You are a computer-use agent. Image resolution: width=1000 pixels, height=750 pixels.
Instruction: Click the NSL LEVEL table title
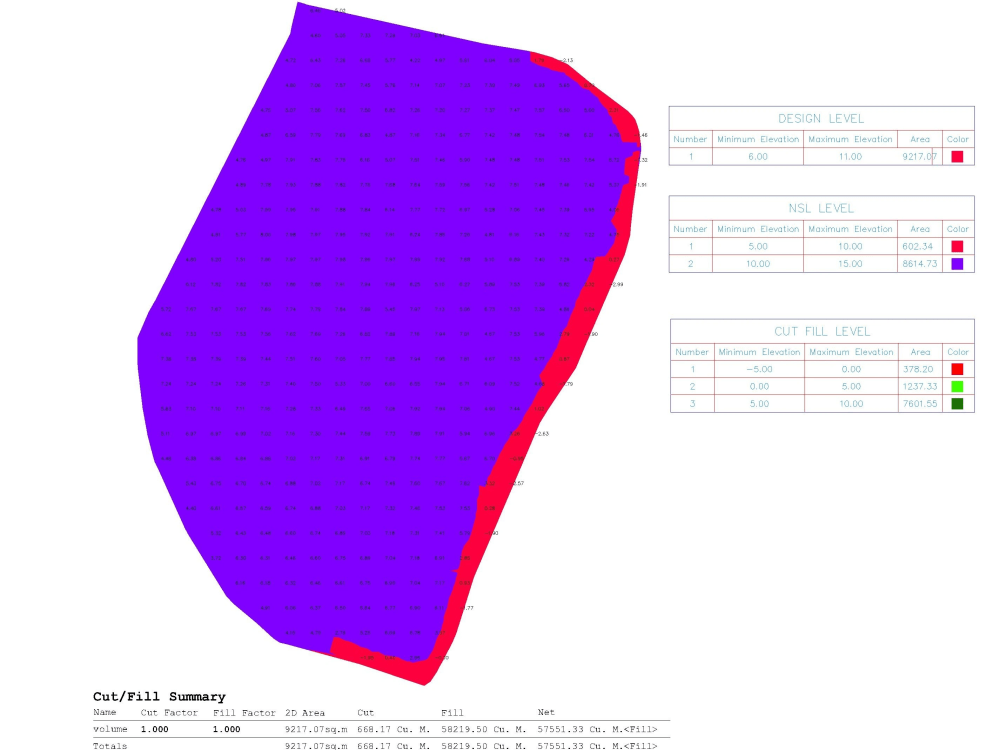pos(820,208)
